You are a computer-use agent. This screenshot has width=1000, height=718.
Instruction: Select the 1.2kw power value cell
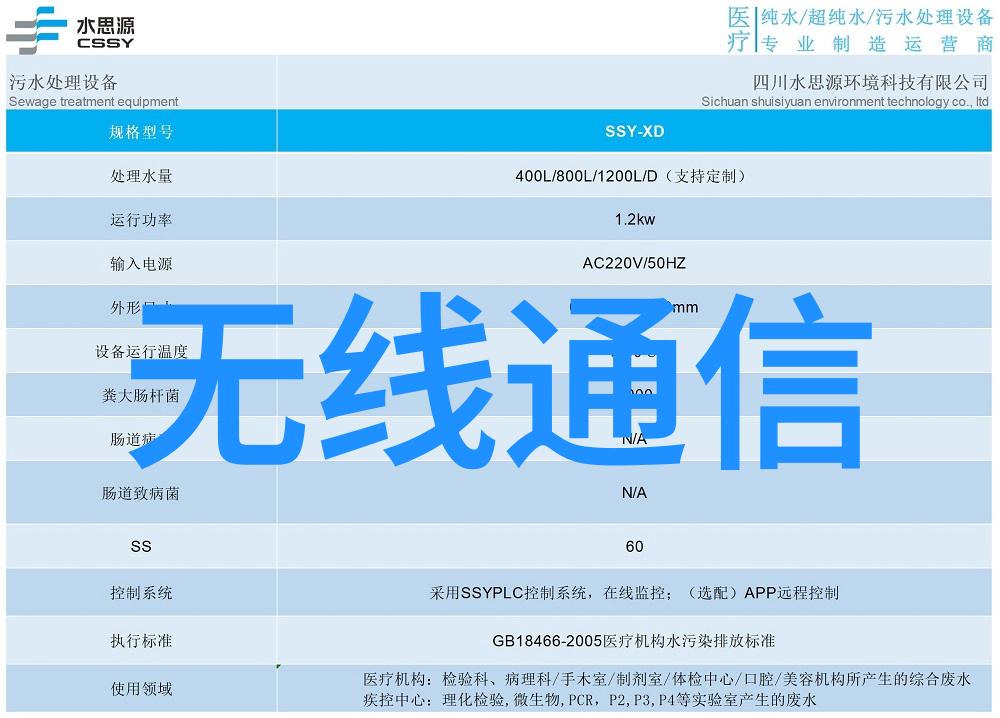(x=634, y=220)
